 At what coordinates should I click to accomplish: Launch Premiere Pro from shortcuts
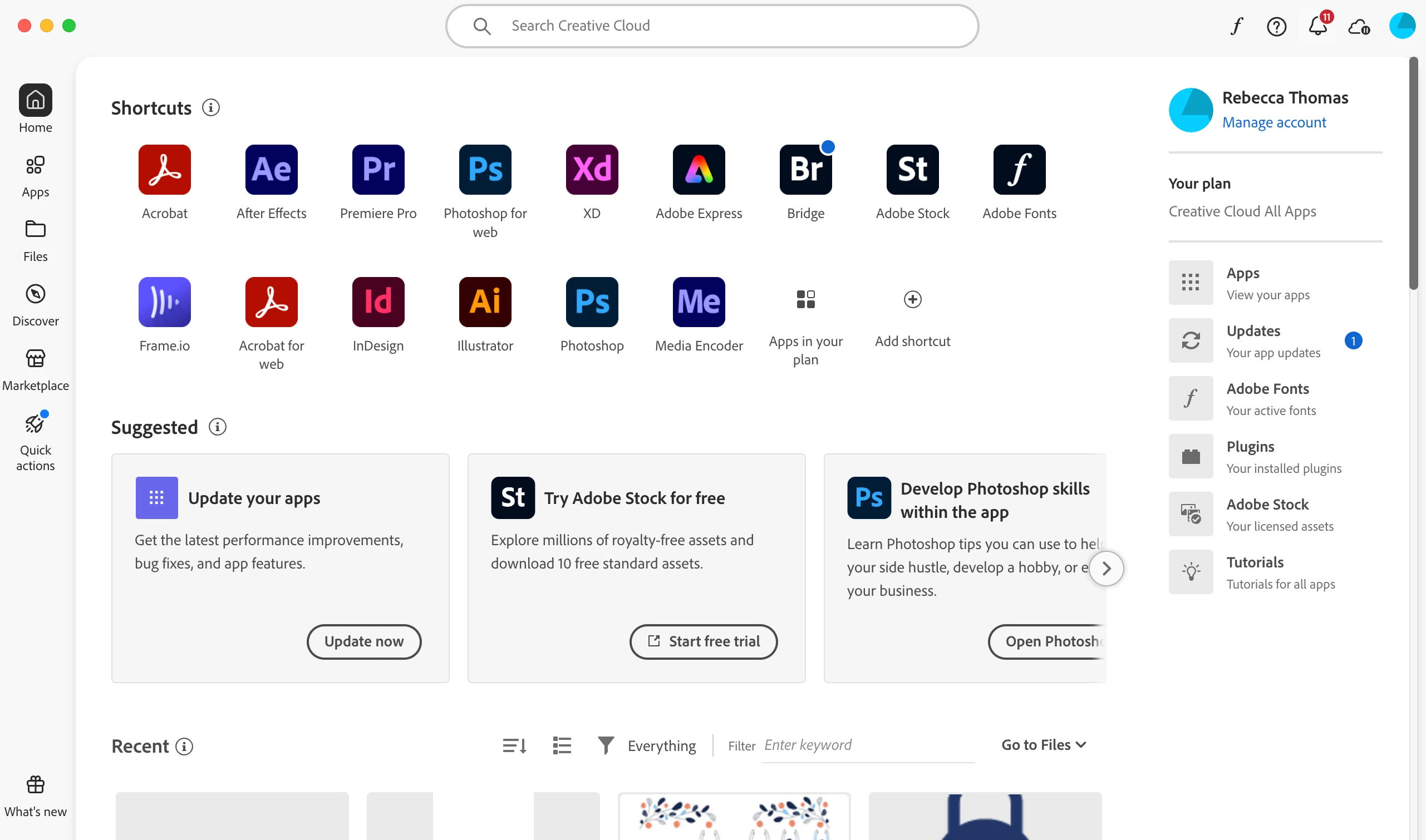pos(378,169)
